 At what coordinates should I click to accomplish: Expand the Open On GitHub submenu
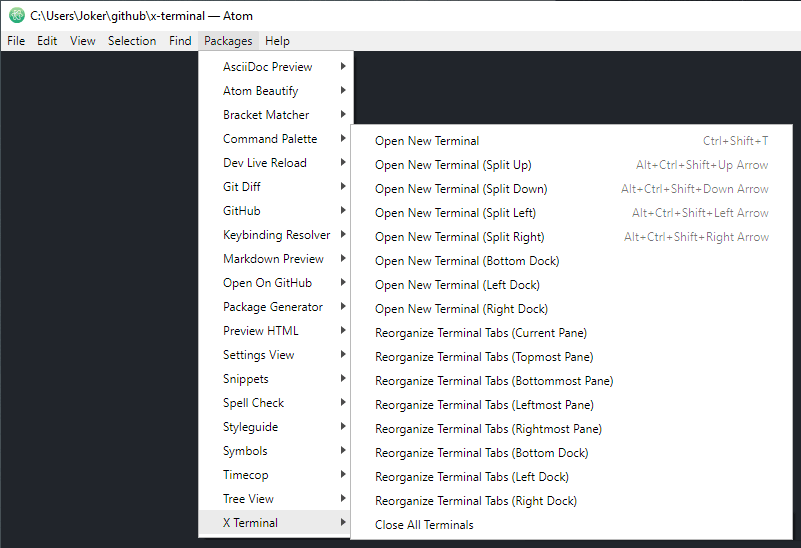pyautogui.click(x=275, y=282)
